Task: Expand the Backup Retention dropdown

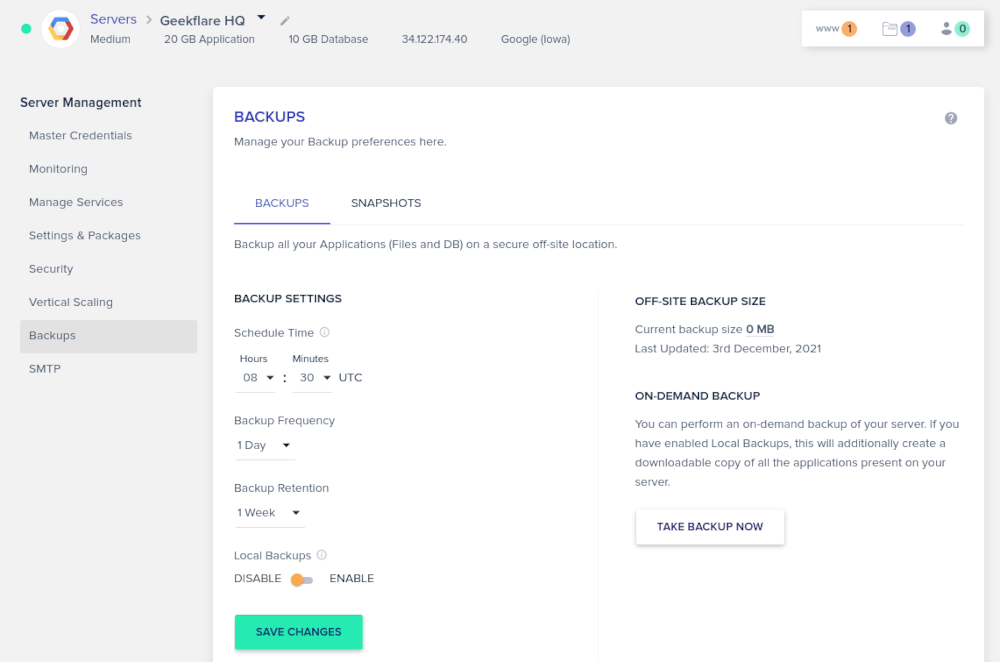Action: click(x=269, y=513)
